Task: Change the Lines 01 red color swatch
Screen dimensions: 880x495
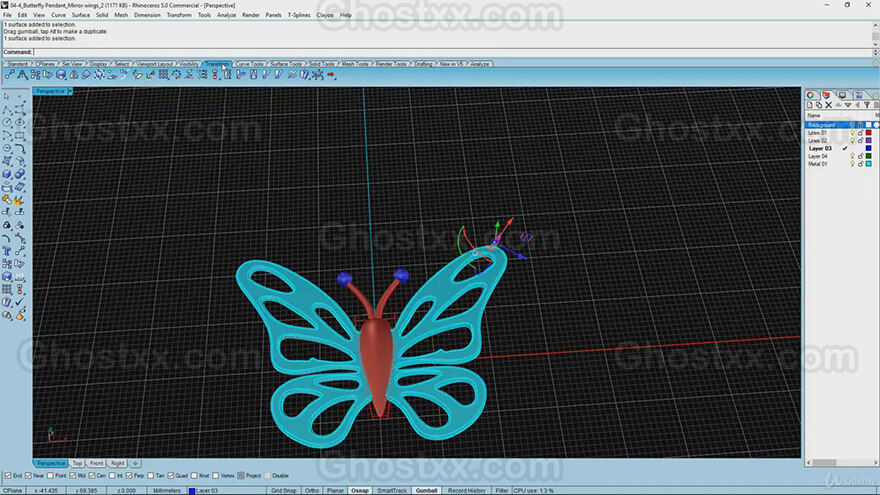Action: point(869,133)
